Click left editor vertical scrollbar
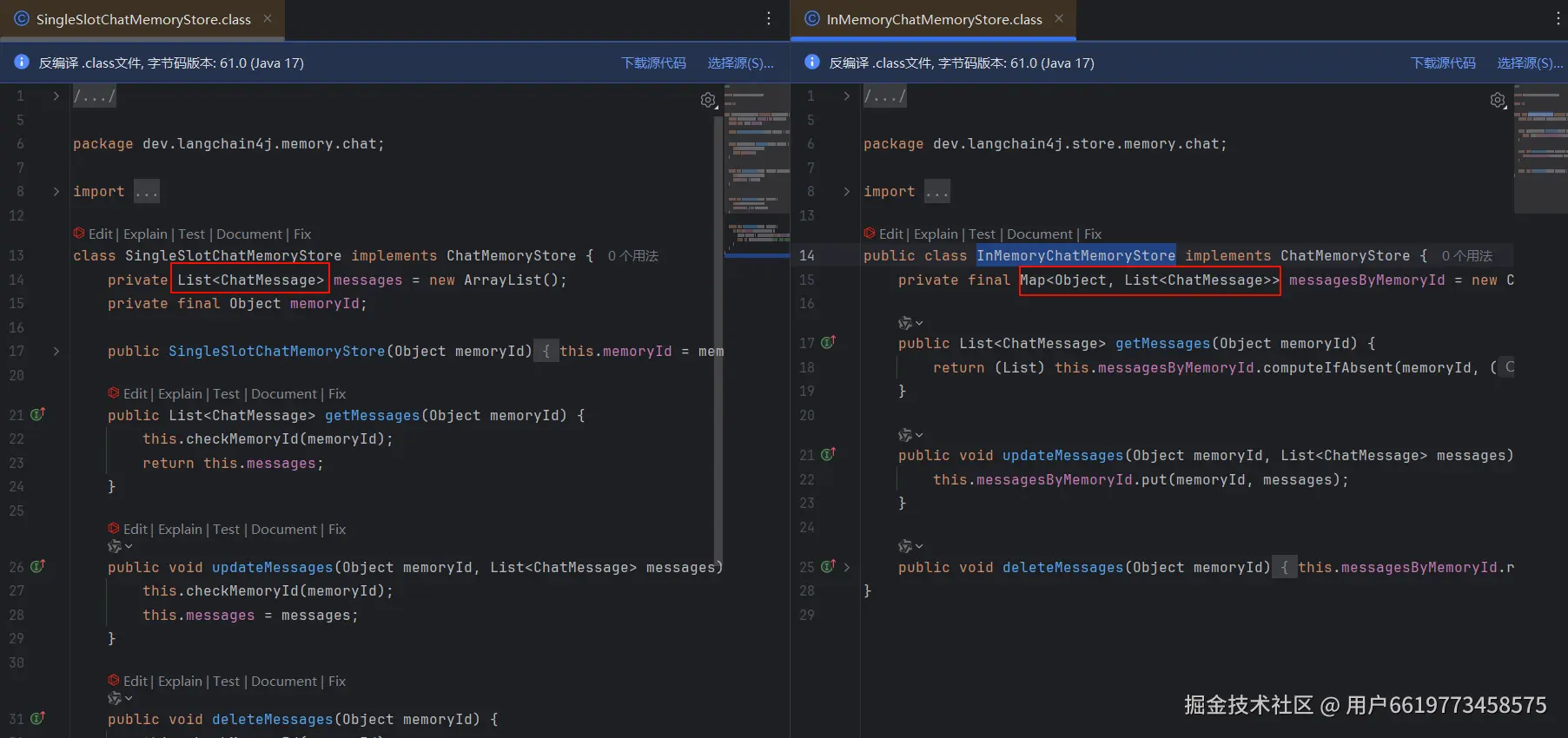This screenshot has height=738, width=1568. (x=718, y=343)
